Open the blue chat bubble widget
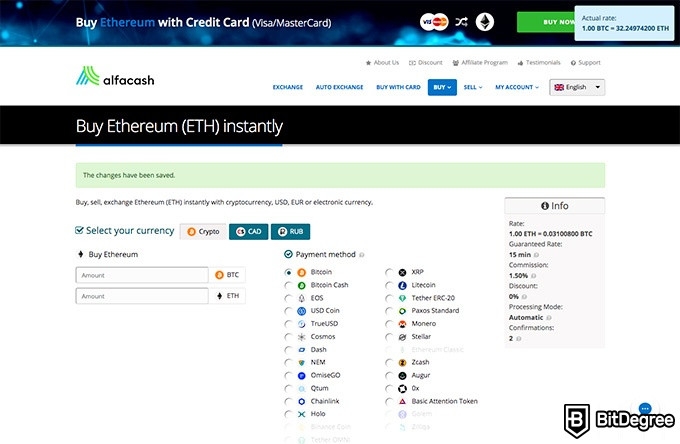 point(645,408)
